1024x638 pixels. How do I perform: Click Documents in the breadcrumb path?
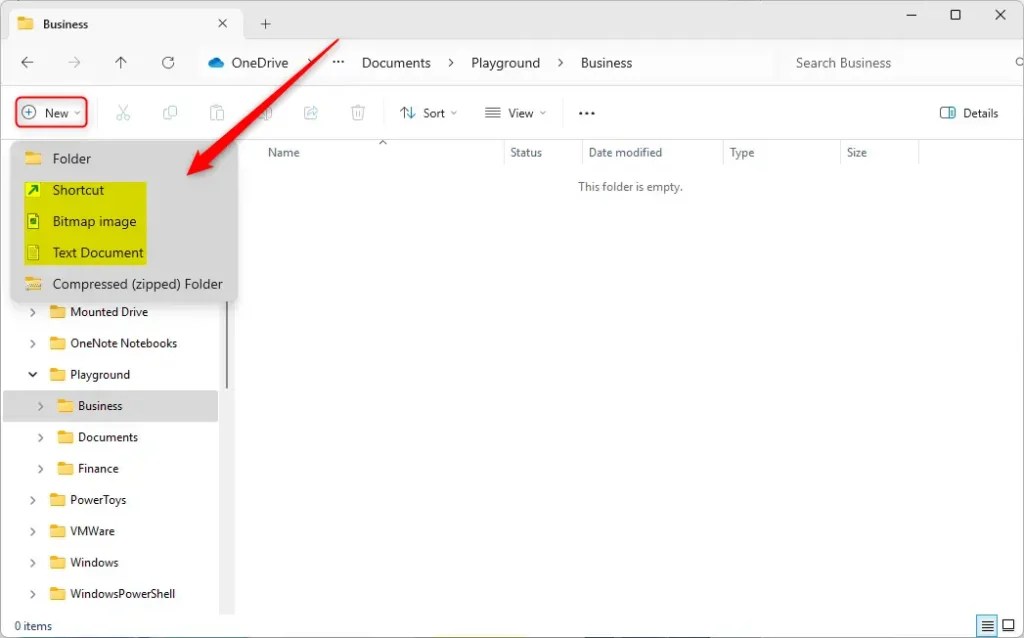pos(396,63)
